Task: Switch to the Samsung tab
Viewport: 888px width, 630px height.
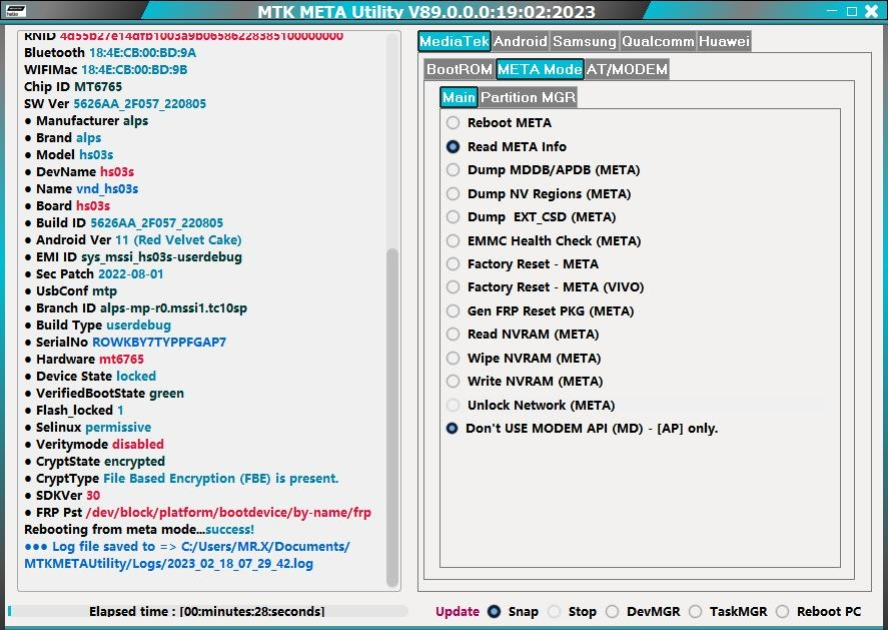Action: click(x=584, y=41)
